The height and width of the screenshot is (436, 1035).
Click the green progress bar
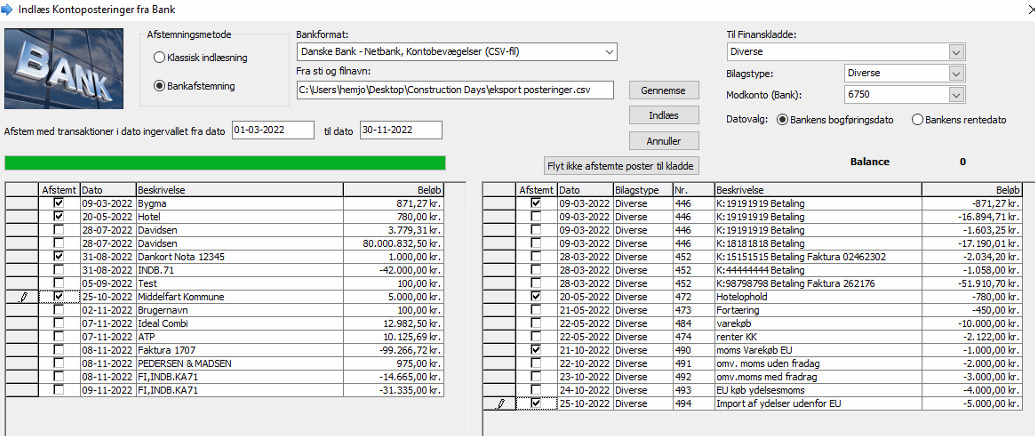click(225, 163)
